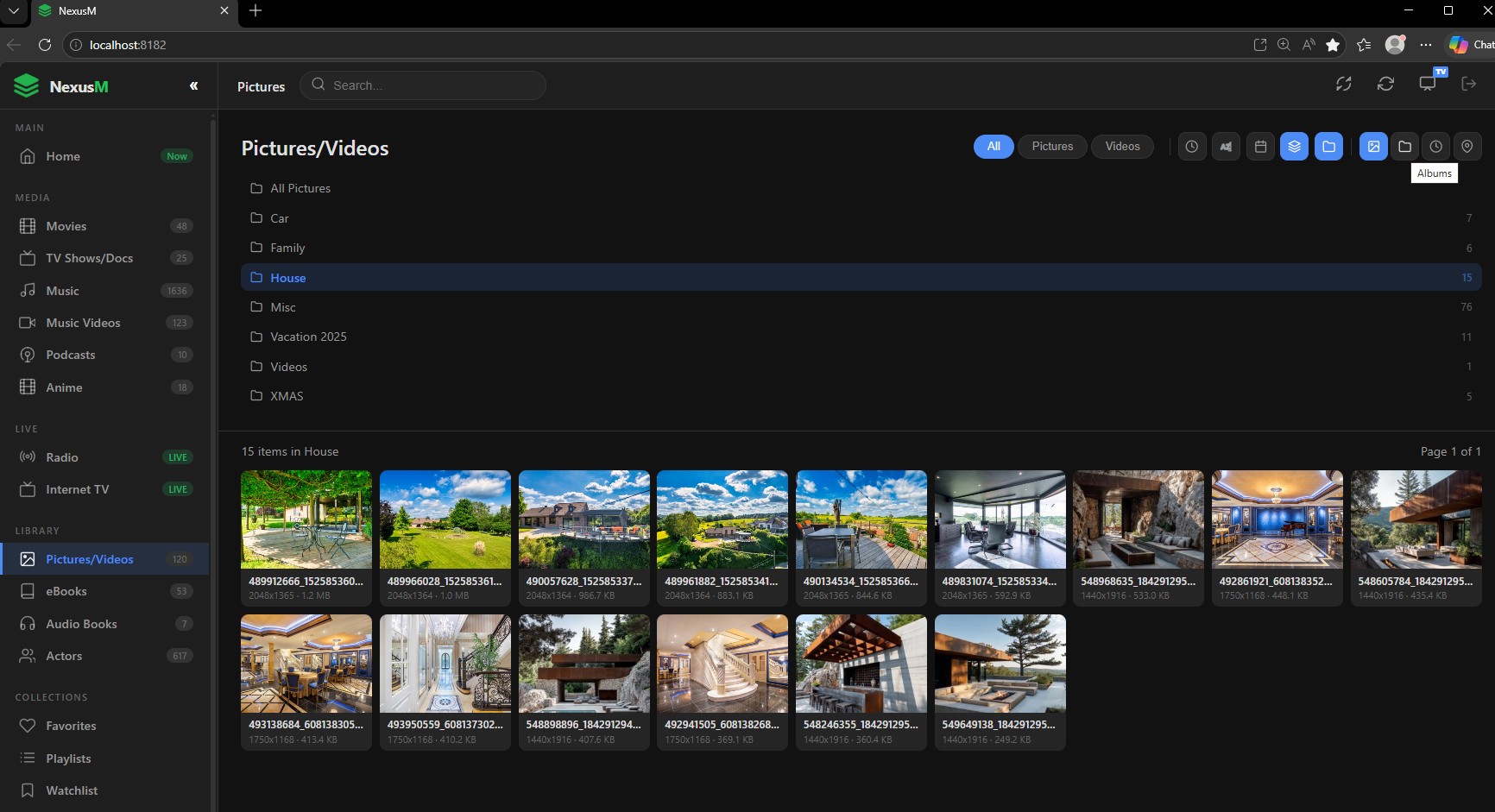Select the A-Z name sort icon
Screen dimensions: 1495x812
(1226, 147)
